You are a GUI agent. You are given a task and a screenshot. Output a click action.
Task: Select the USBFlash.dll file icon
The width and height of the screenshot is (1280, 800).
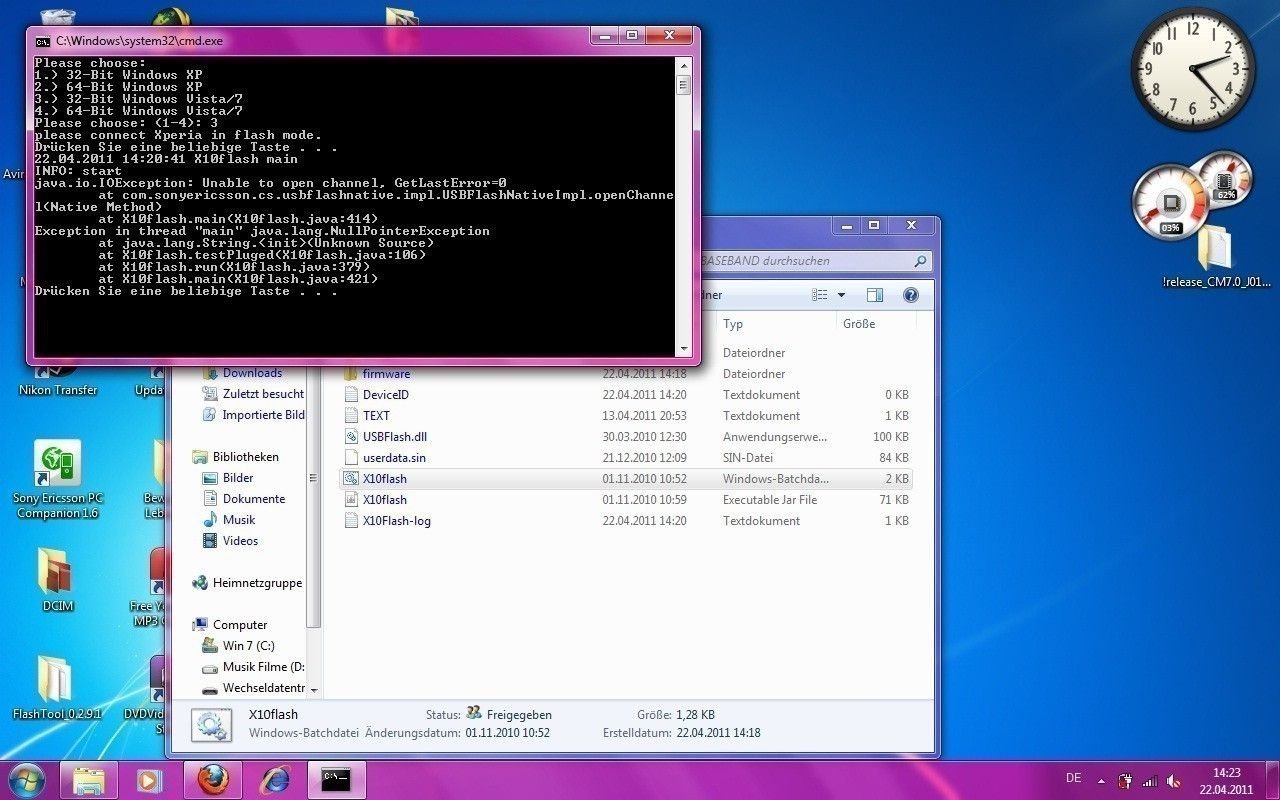pyautogui.click(x=351, y=437)
